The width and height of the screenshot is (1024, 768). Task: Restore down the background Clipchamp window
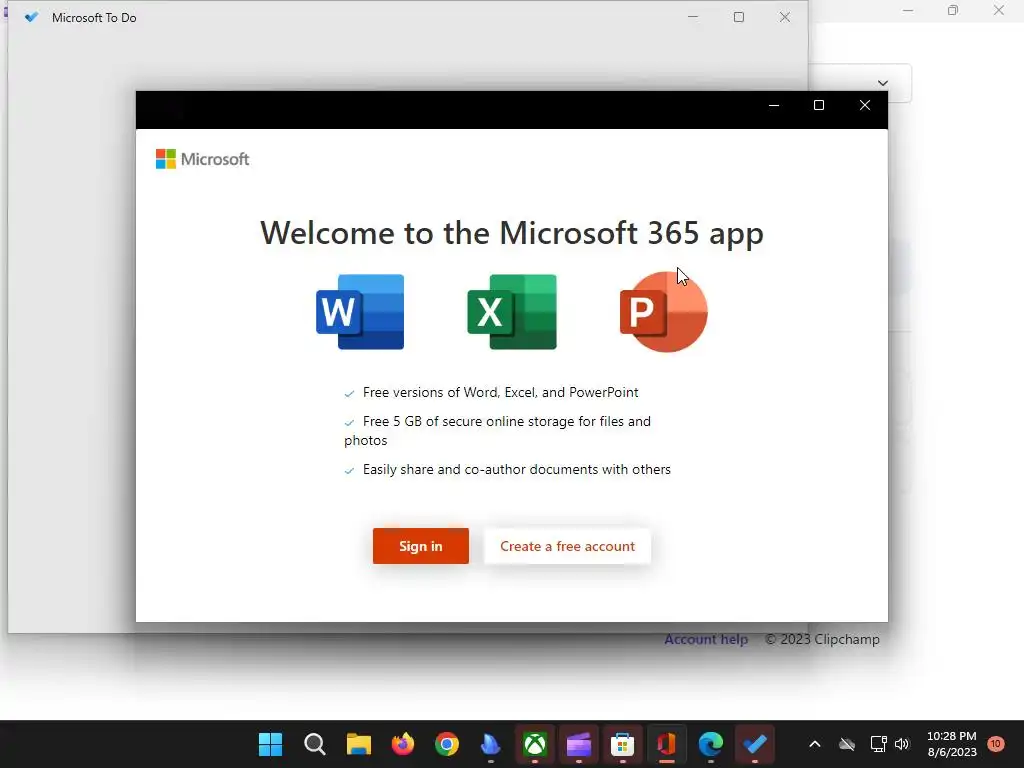(953, 10)
